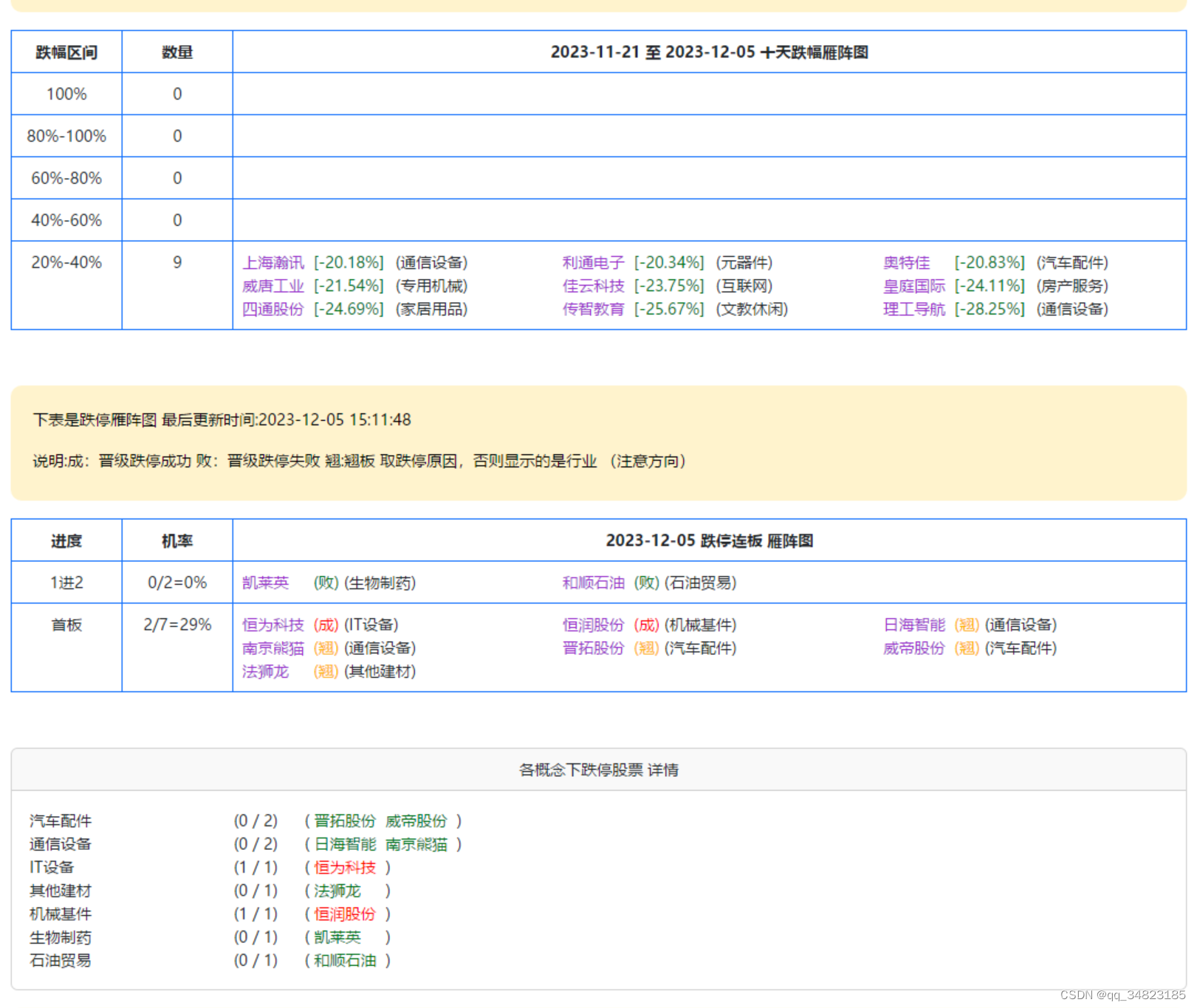Open the 理工导航 stock link
Screen dimensions: 1197x1008
tap(913, 309)
